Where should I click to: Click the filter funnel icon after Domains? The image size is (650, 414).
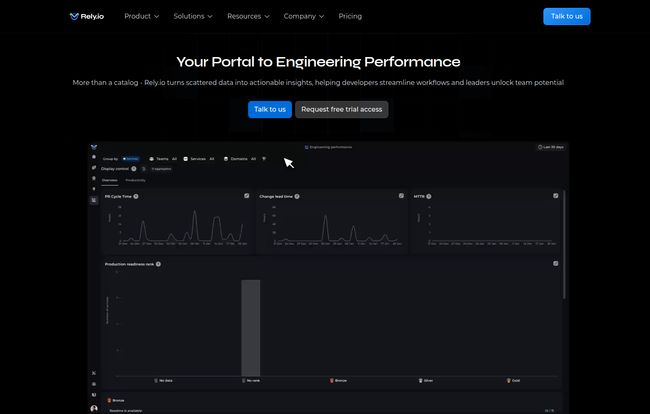264,159
